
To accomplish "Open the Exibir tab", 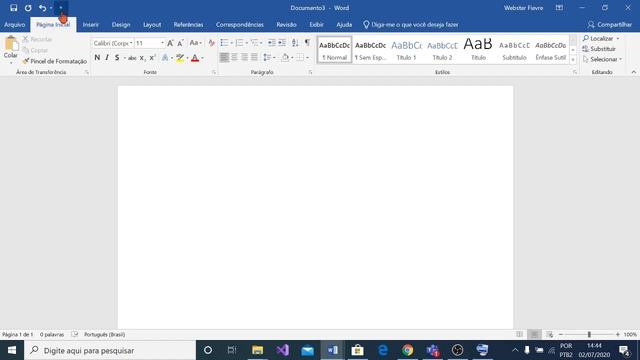I will [316, 24].
